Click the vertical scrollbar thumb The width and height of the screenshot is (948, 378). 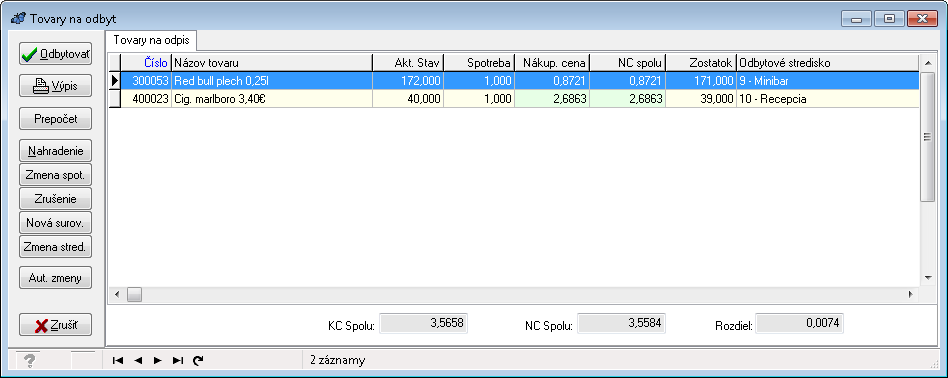927,137
